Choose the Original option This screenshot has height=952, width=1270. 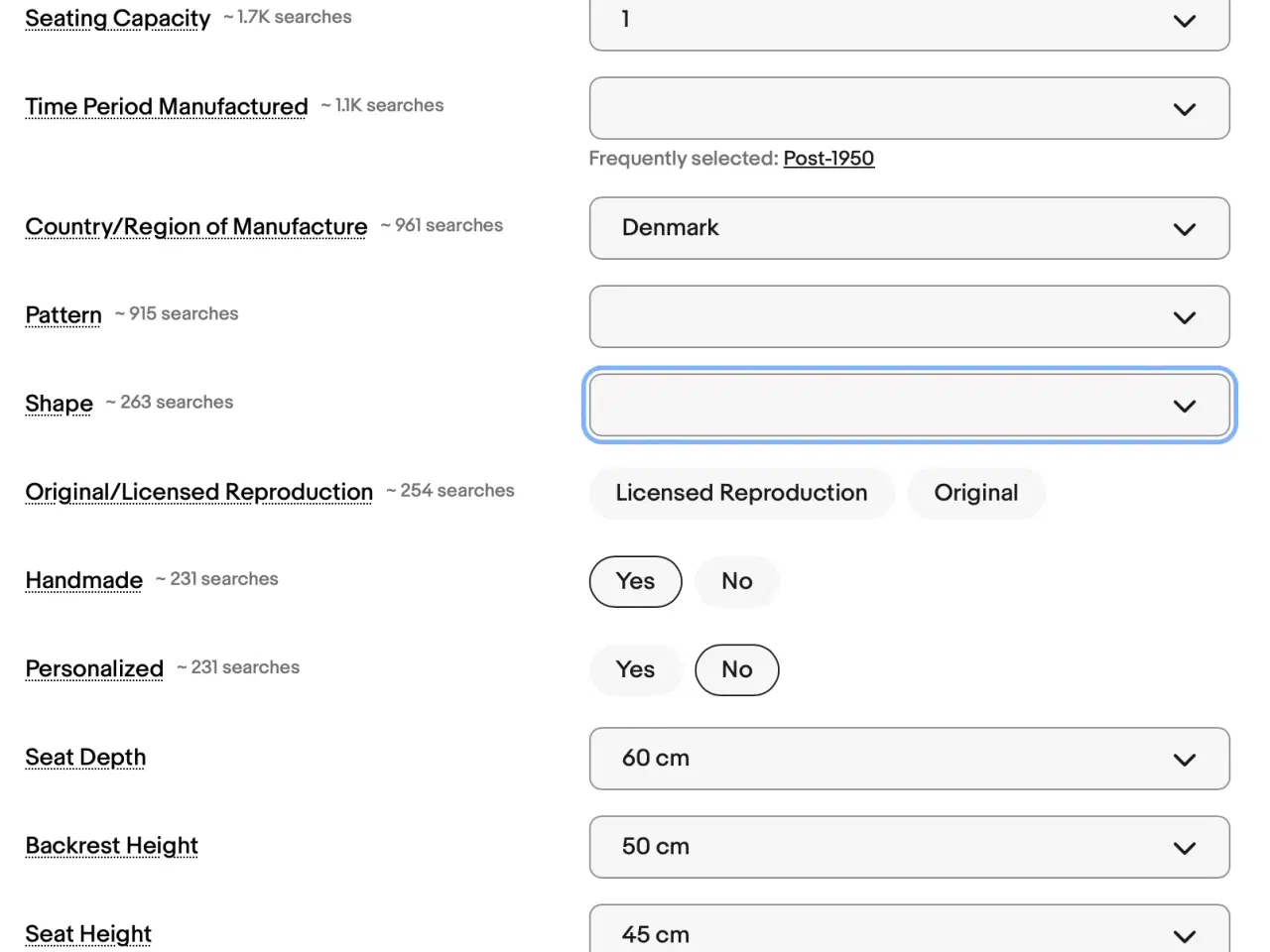(975, 493)
